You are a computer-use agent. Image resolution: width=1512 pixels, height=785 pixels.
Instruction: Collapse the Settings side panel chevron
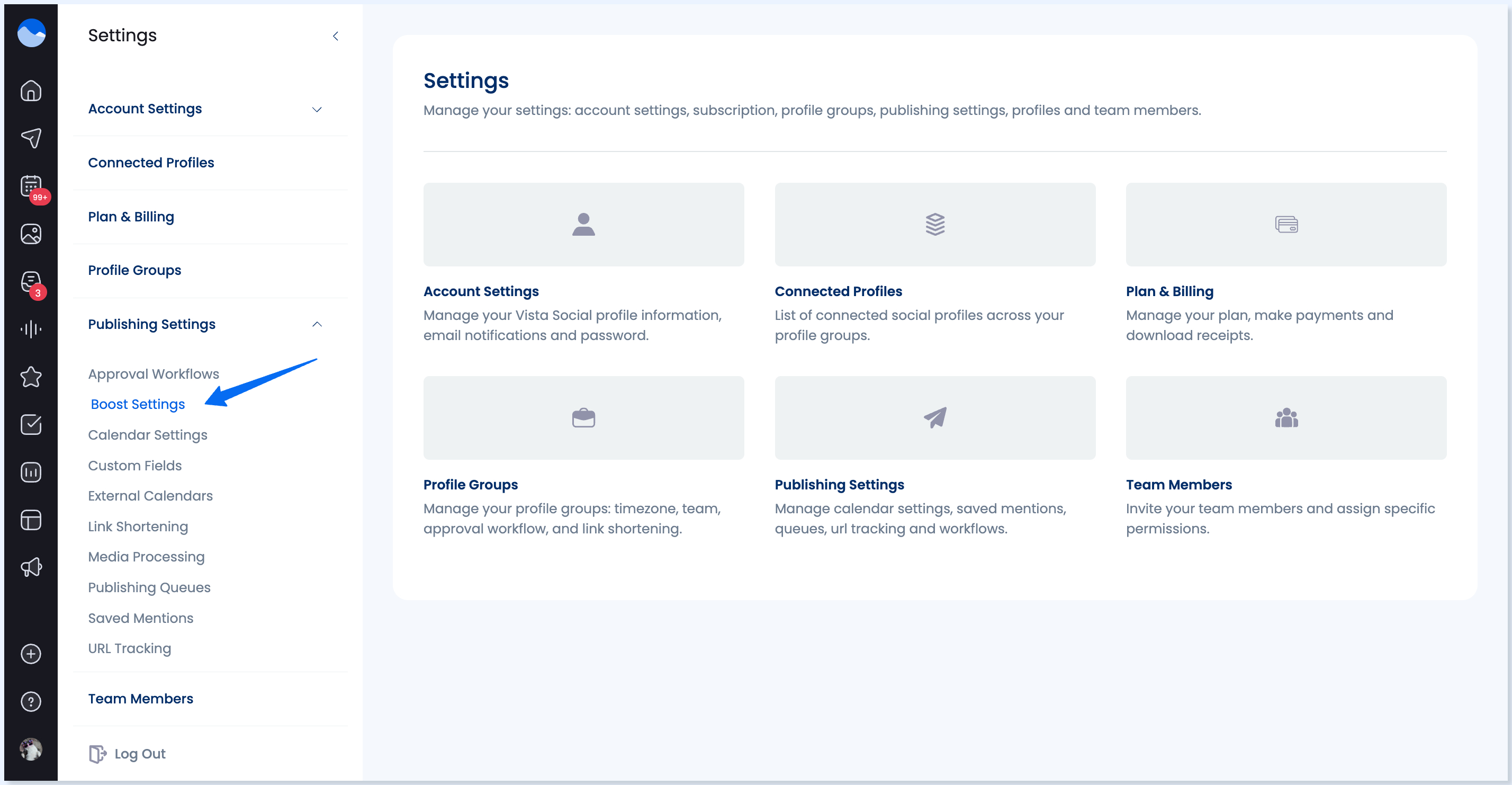coord(336,36)
